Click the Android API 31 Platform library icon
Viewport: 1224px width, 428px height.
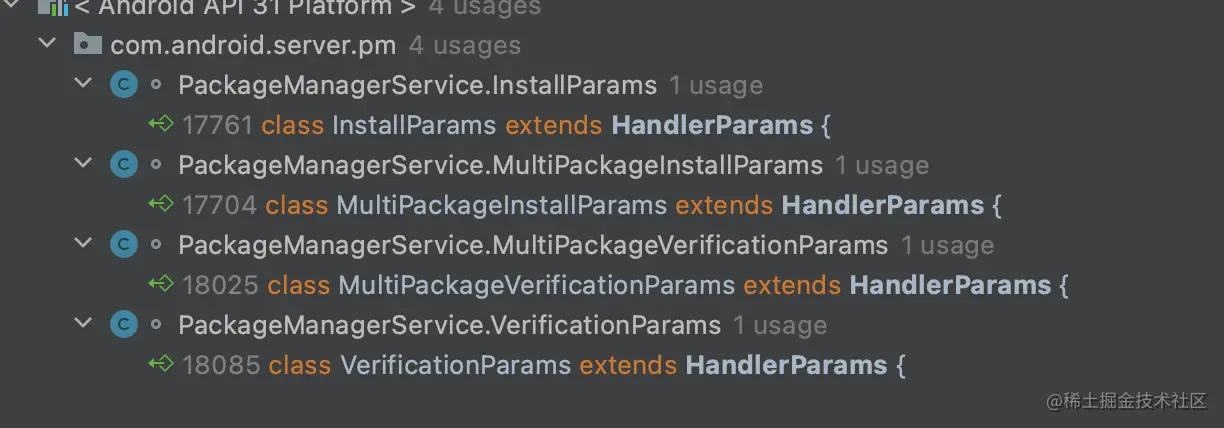point(52,8)
